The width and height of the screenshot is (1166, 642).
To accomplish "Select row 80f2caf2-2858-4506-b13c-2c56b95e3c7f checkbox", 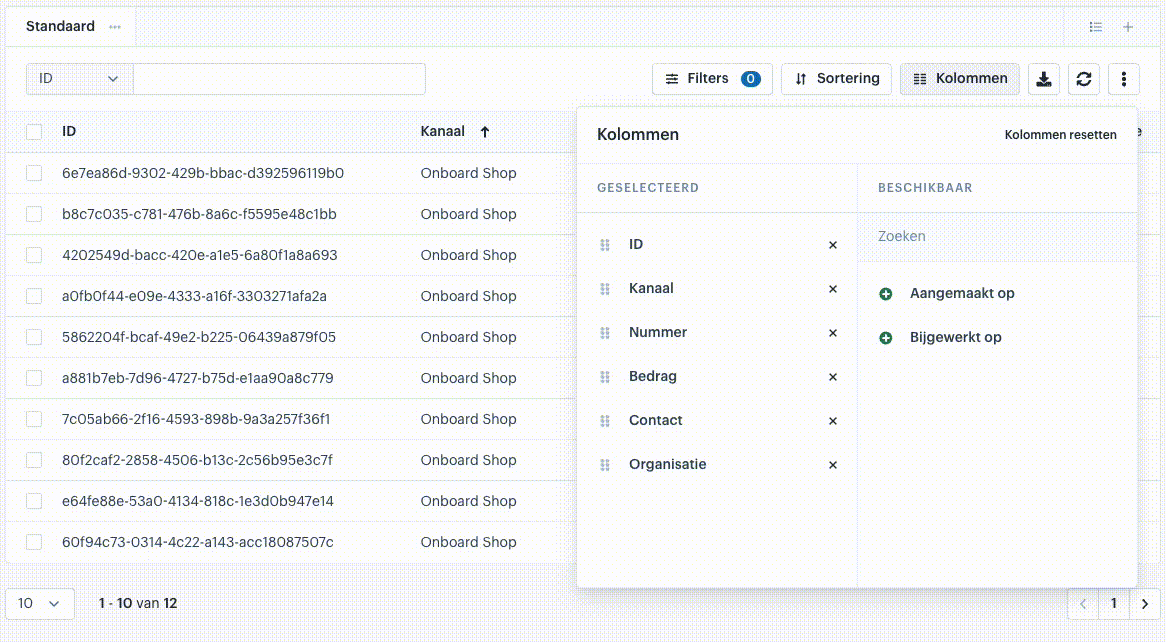I will pyautogui.click(x=34, y=459).
